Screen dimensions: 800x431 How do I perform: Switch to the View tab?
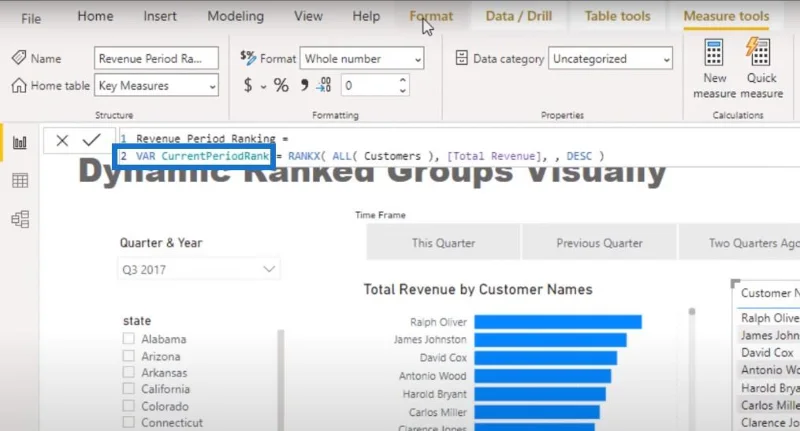[308, 16]
